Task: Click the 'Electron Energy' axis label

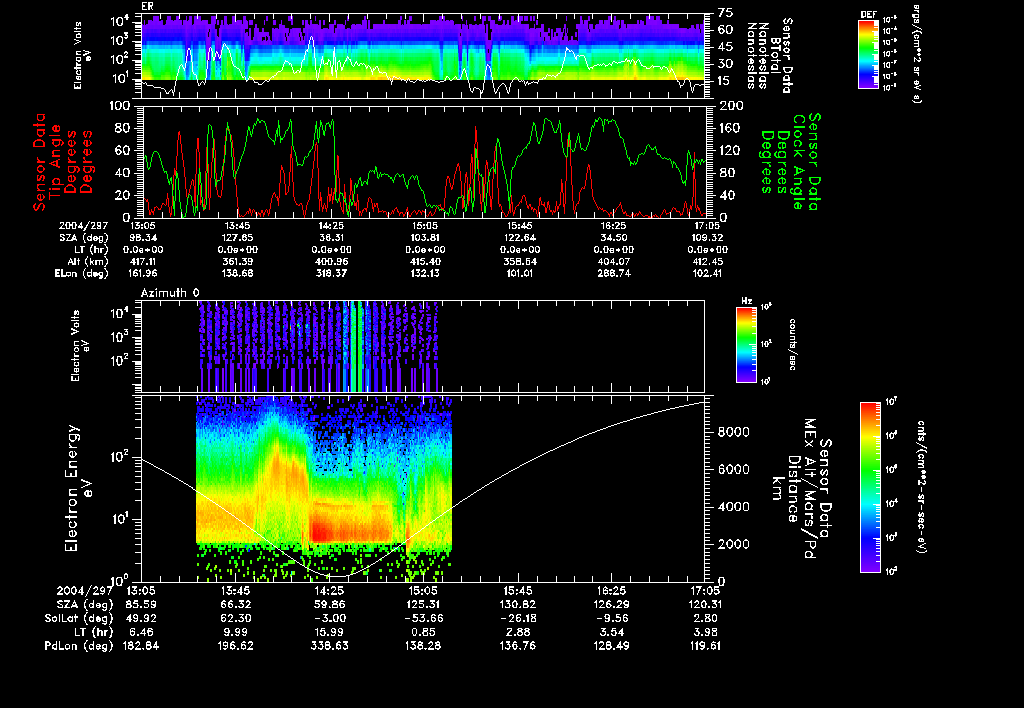Action: pos(73,489)
